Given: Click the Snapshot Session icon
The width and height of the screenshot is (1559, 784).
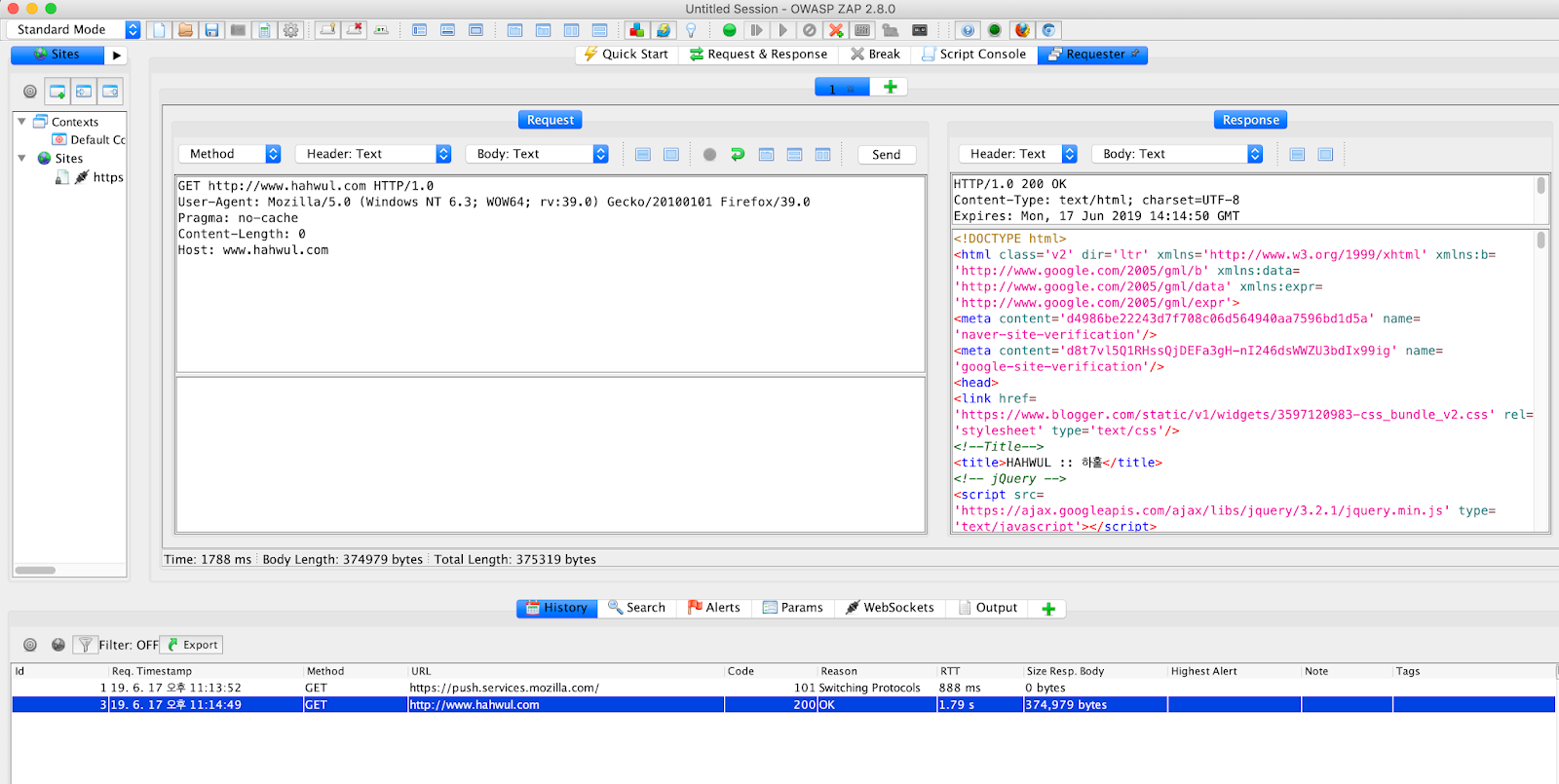Looking at the screenshot, I should [x=238, y=30].
